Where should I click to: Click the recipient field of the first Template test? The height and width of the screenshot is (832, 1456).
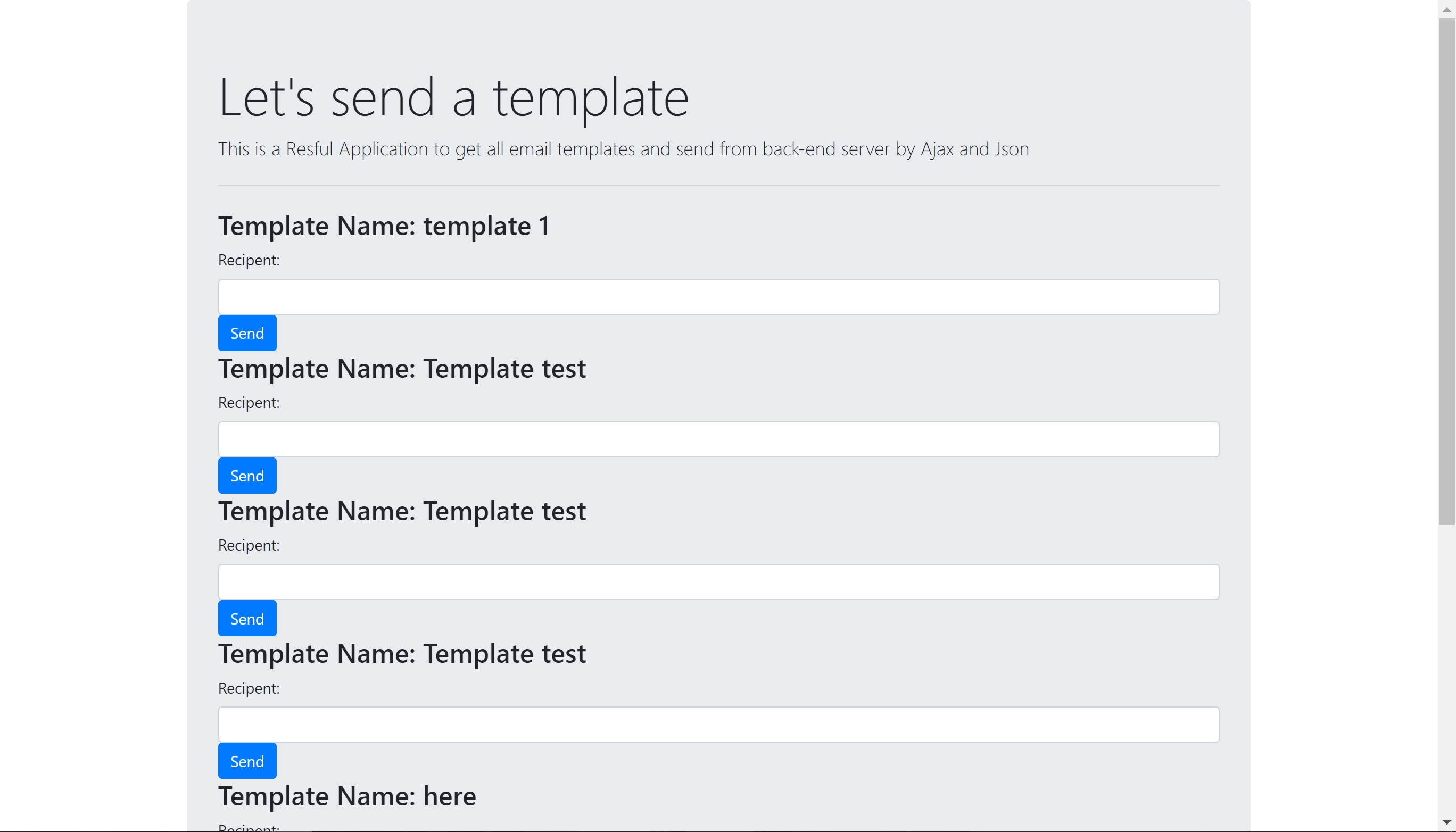pos(718,439)
